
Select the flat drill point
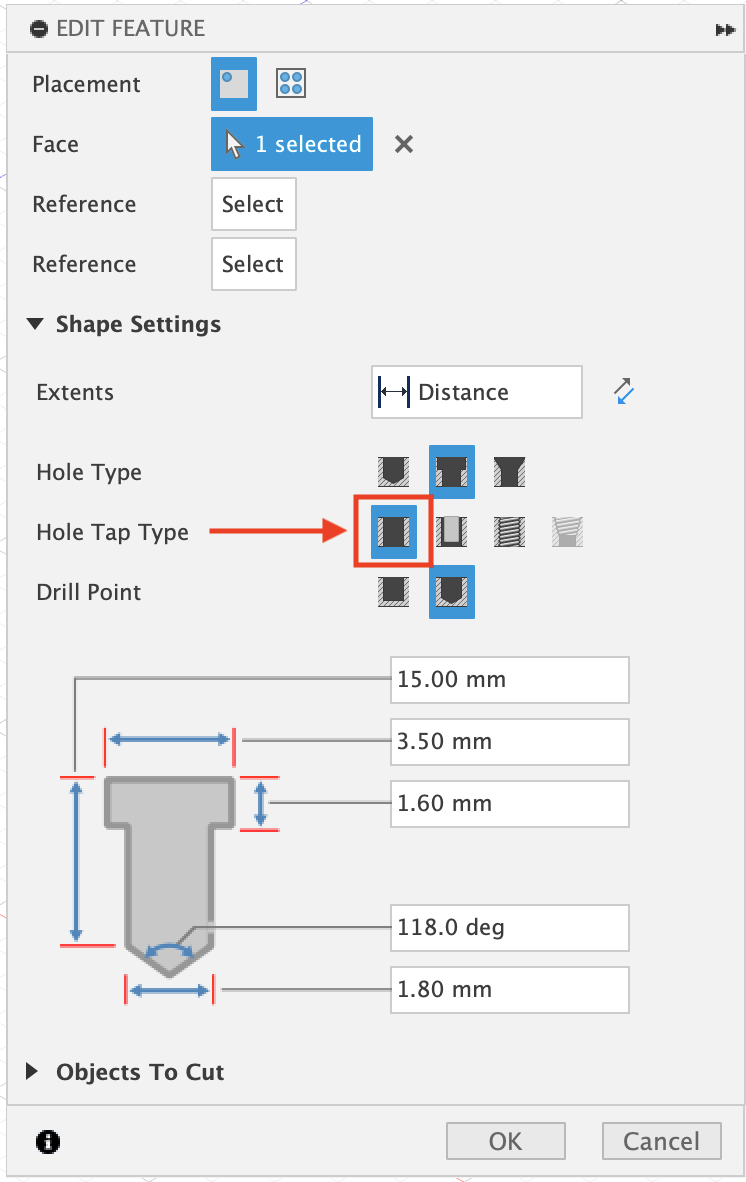tap(393, 591)
